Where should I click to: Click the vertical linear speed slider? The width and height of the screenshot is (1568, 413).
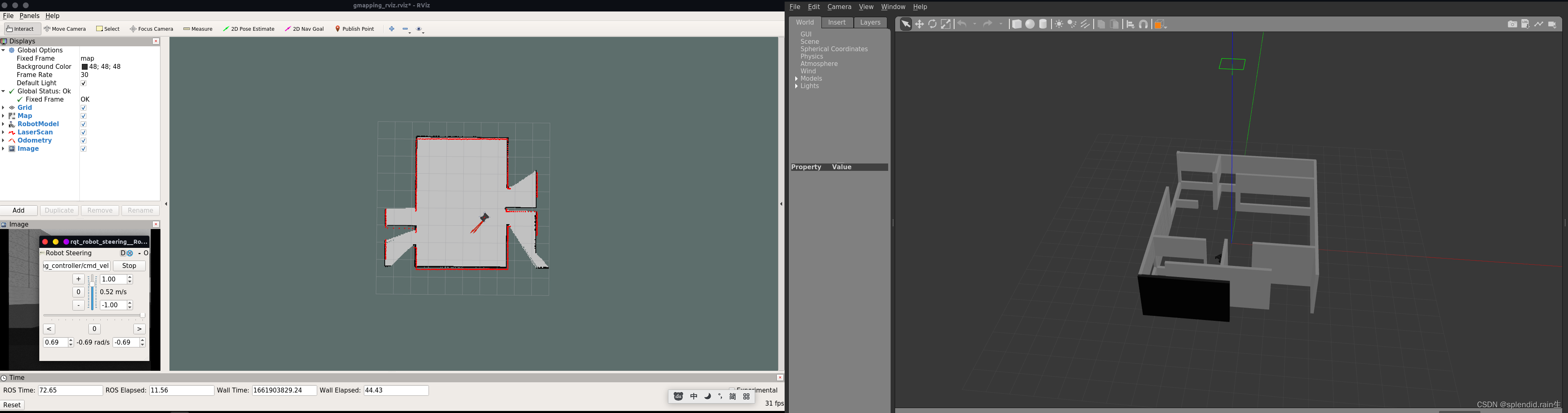(92, 293)
